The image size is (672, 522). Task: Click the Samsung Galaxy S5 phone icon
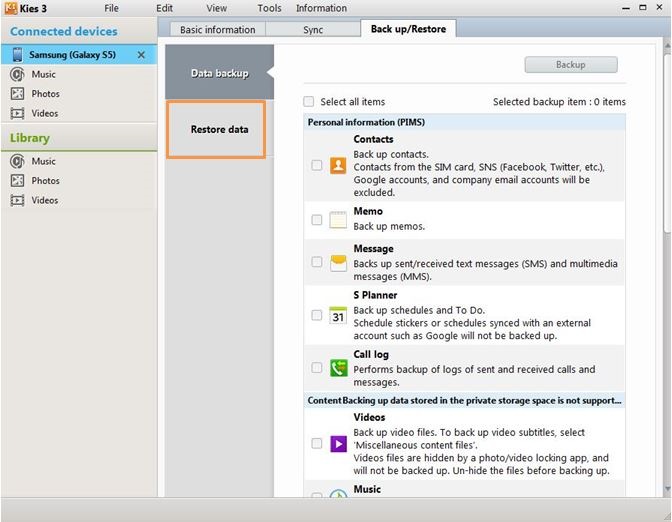click(x=17, y=55)
